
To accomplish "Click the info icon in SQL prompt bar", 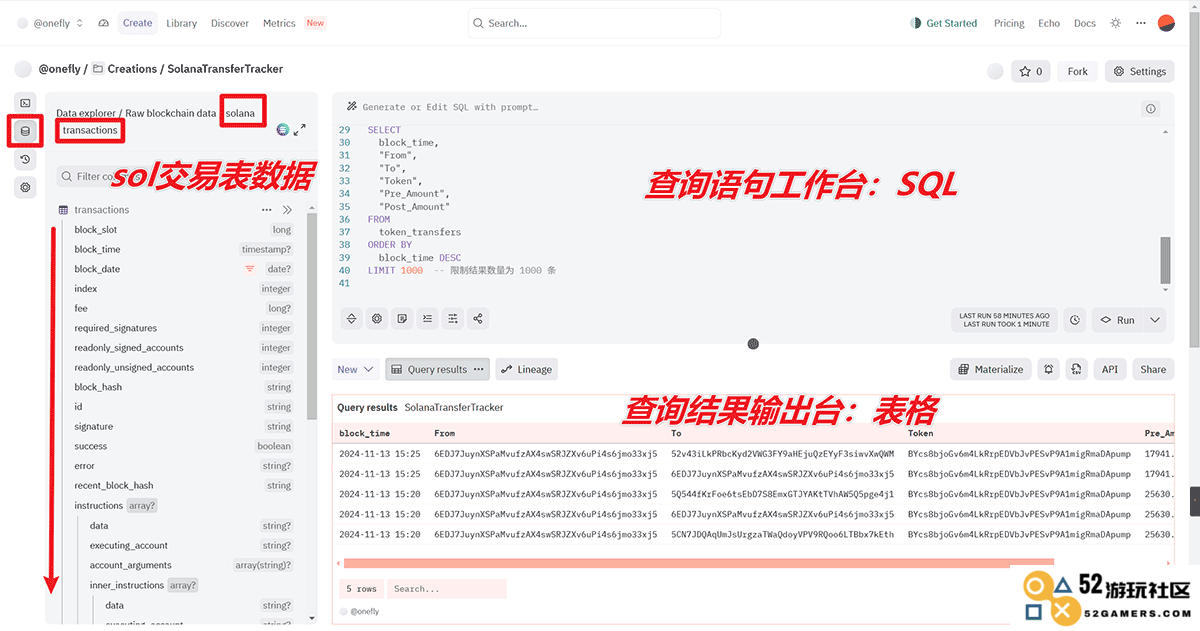I will click(1151, 108).
